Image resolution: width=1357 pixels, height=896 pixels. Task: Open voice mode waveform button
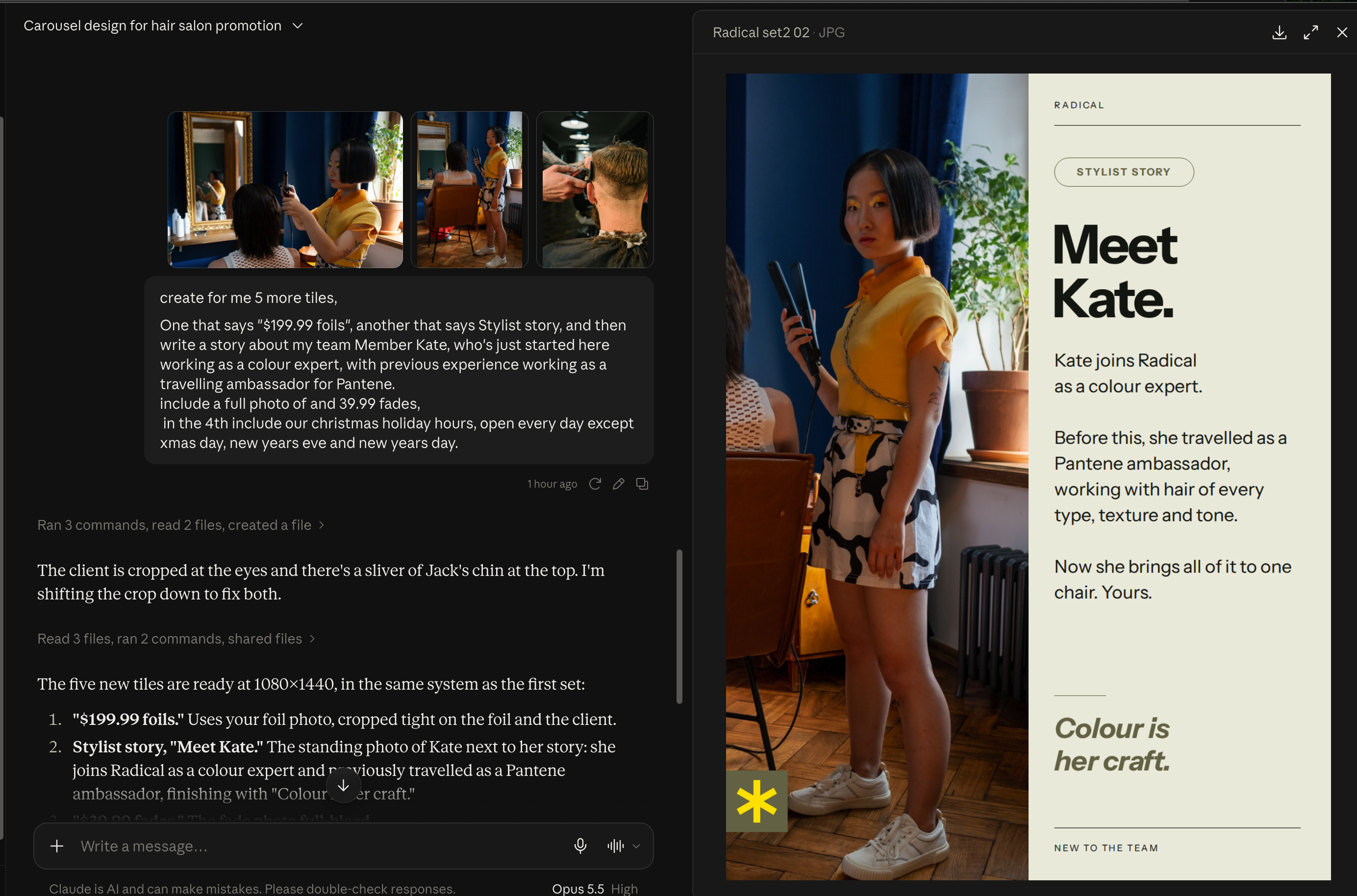615,846
